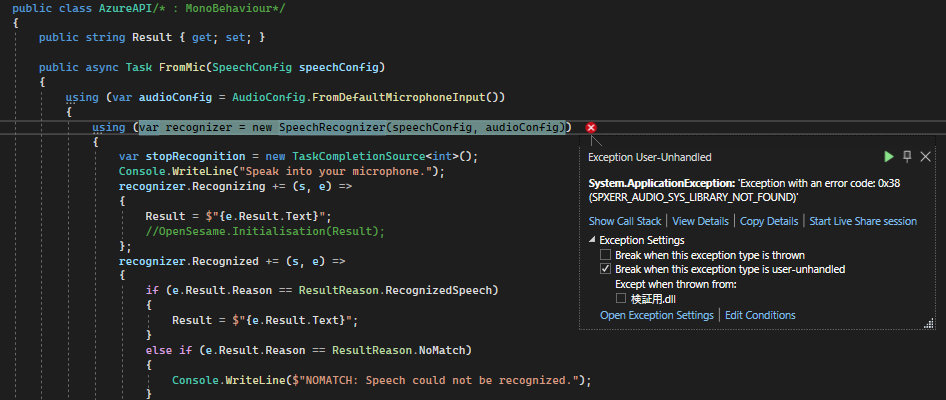Click the popup resize grip corner
The image size is (946, 400).
pyautogui.click(x=930, y=325)
